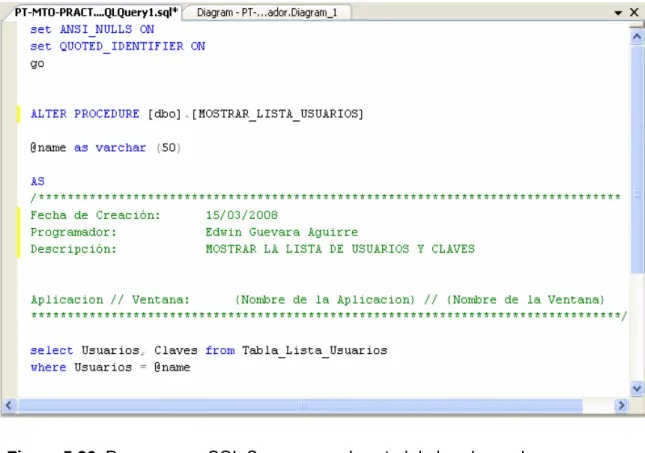
Task: Switch to the PT-MTO-PRACT SQLQuery1.sql tab
Action: point(95,12)
